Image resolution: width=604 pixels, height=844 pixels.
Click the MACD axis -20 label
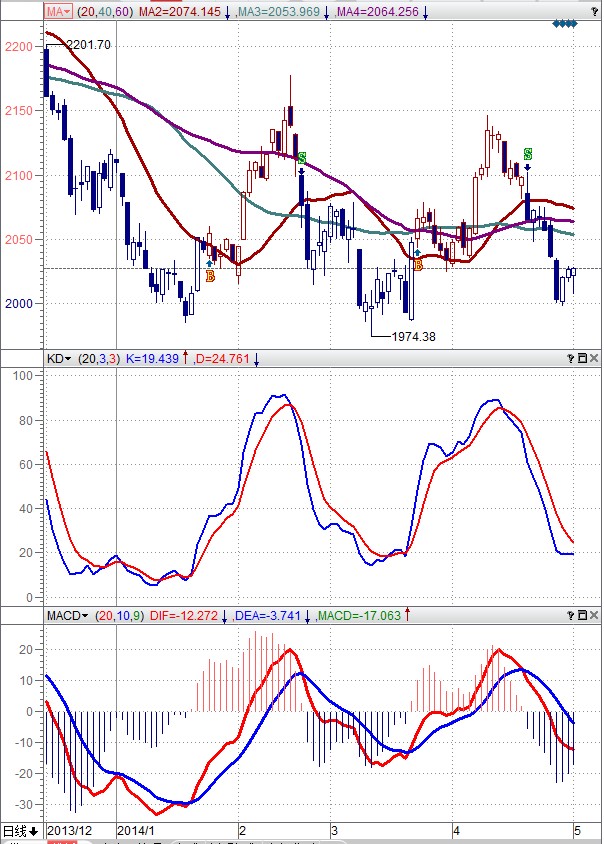pyautogui.click(x=23, y=773)
